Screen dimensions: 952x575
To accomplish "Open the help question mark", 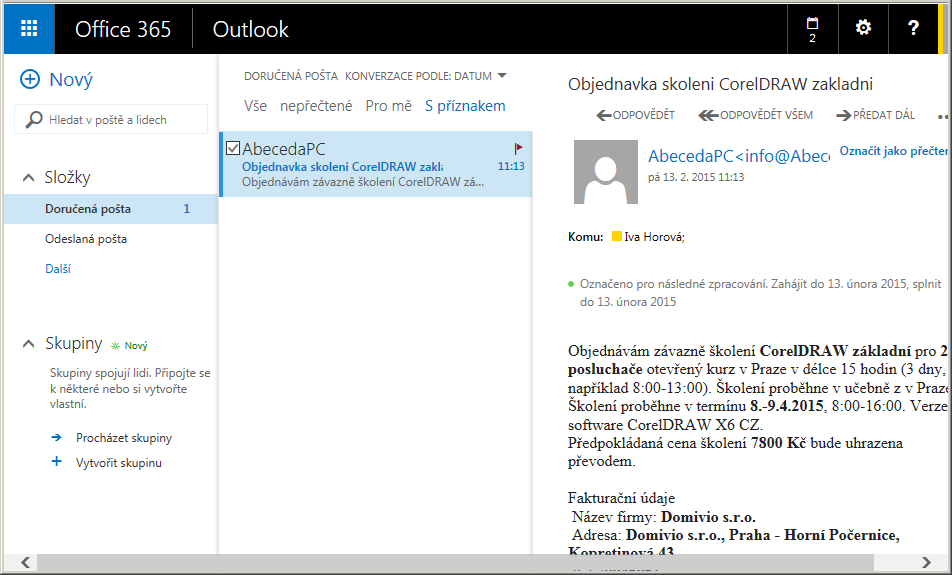I will click(x=913, y=28).
